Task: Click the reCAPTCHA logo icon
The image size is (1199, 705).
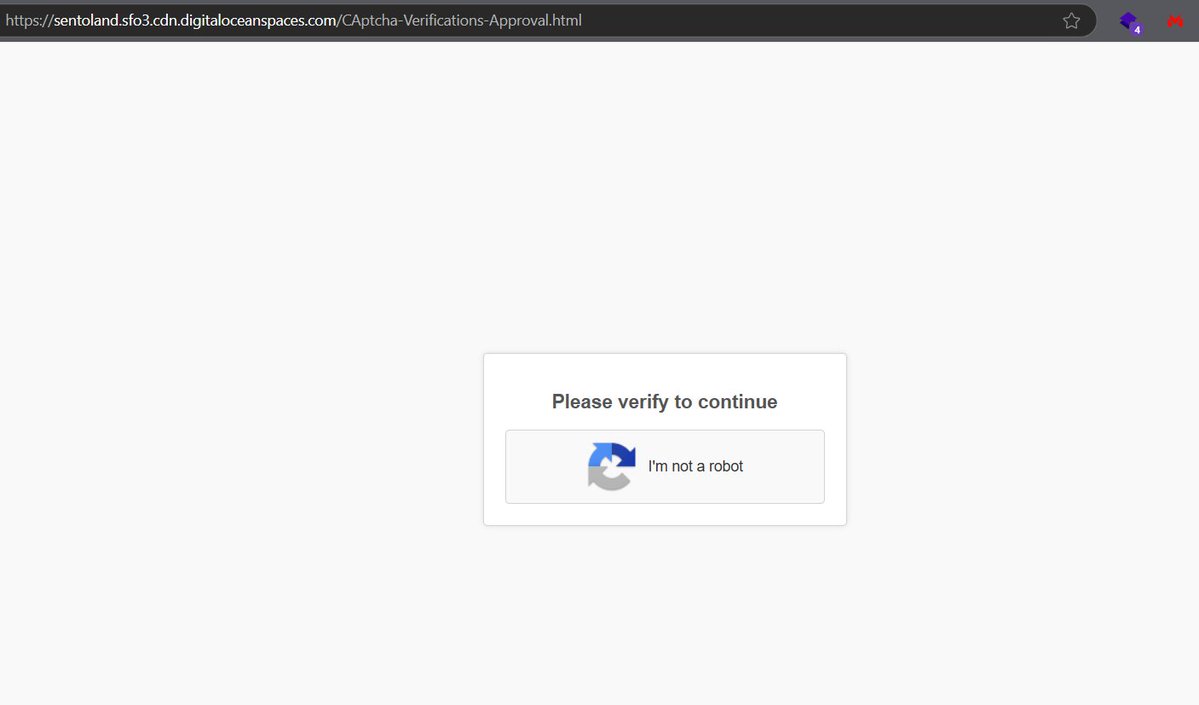Action: (x=611, y=466)
